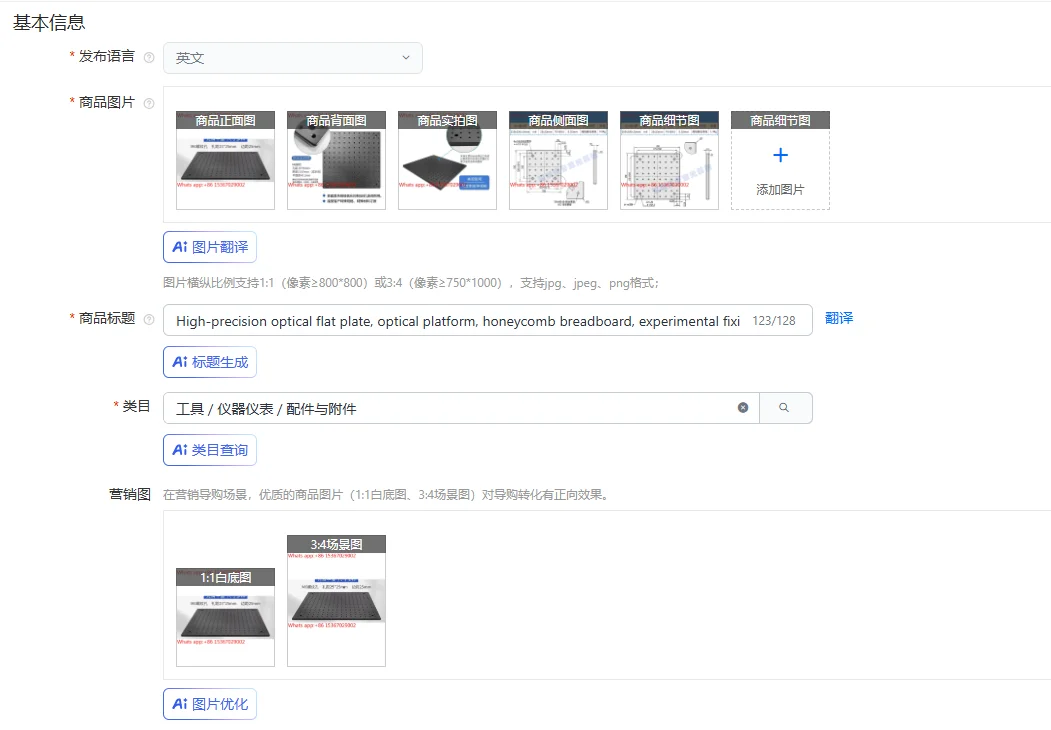Select the 商品侧面图 thumbnail
This screenshot has width=1051, height=730.
558,160
